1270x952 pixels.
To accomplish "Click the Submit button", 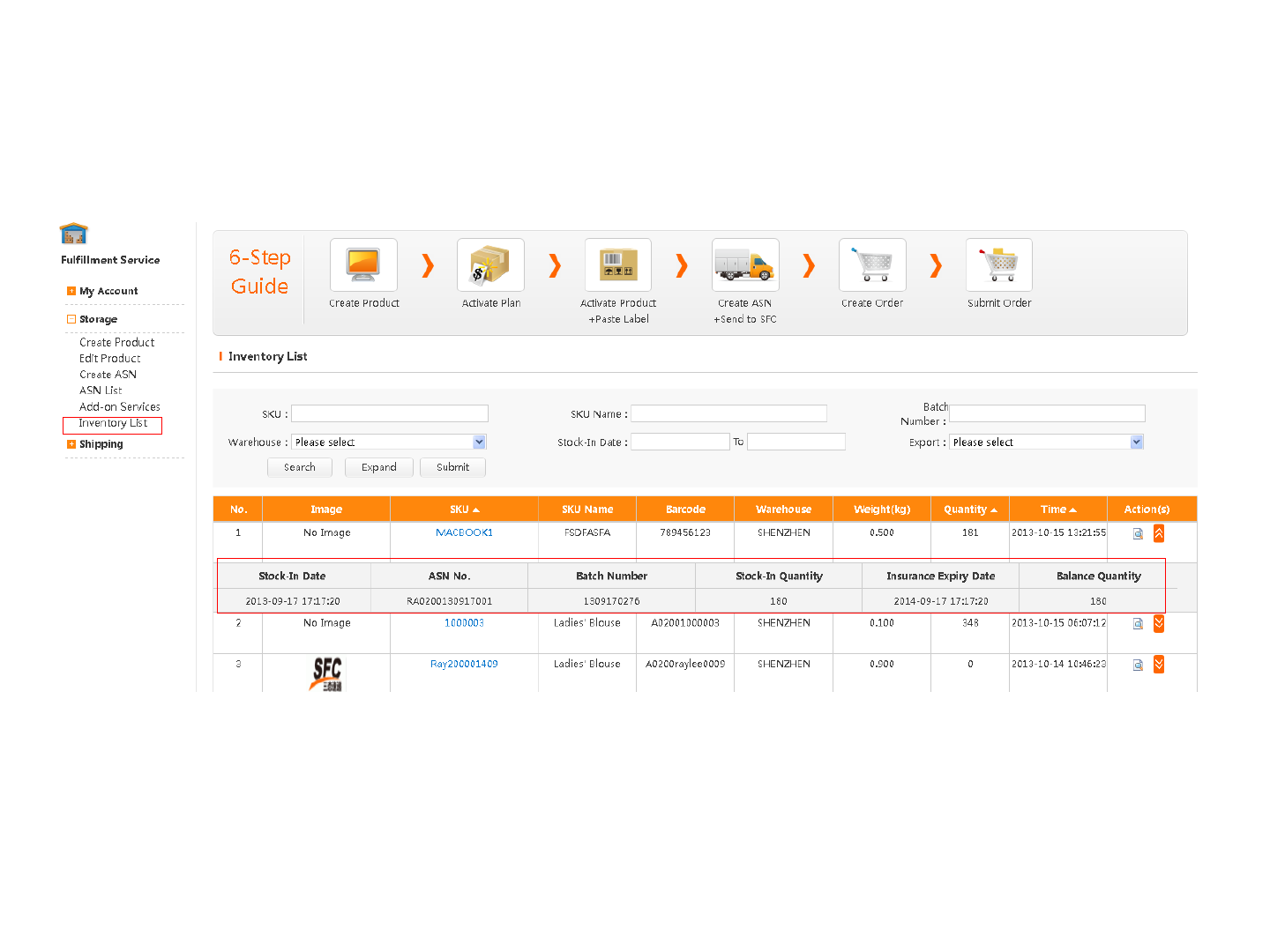I will (452, 467).
